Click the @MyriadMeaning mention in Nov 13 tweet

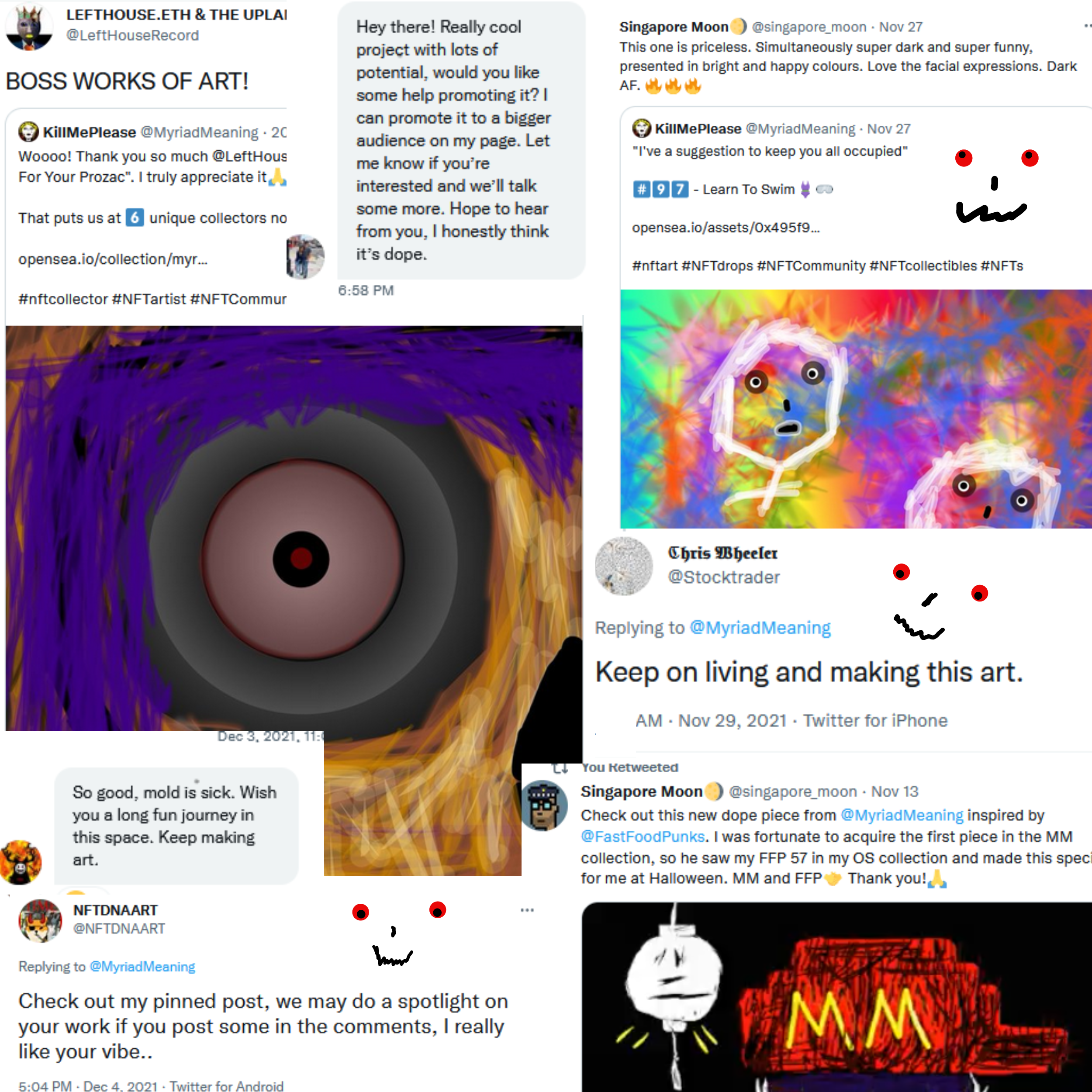point(902,815)
